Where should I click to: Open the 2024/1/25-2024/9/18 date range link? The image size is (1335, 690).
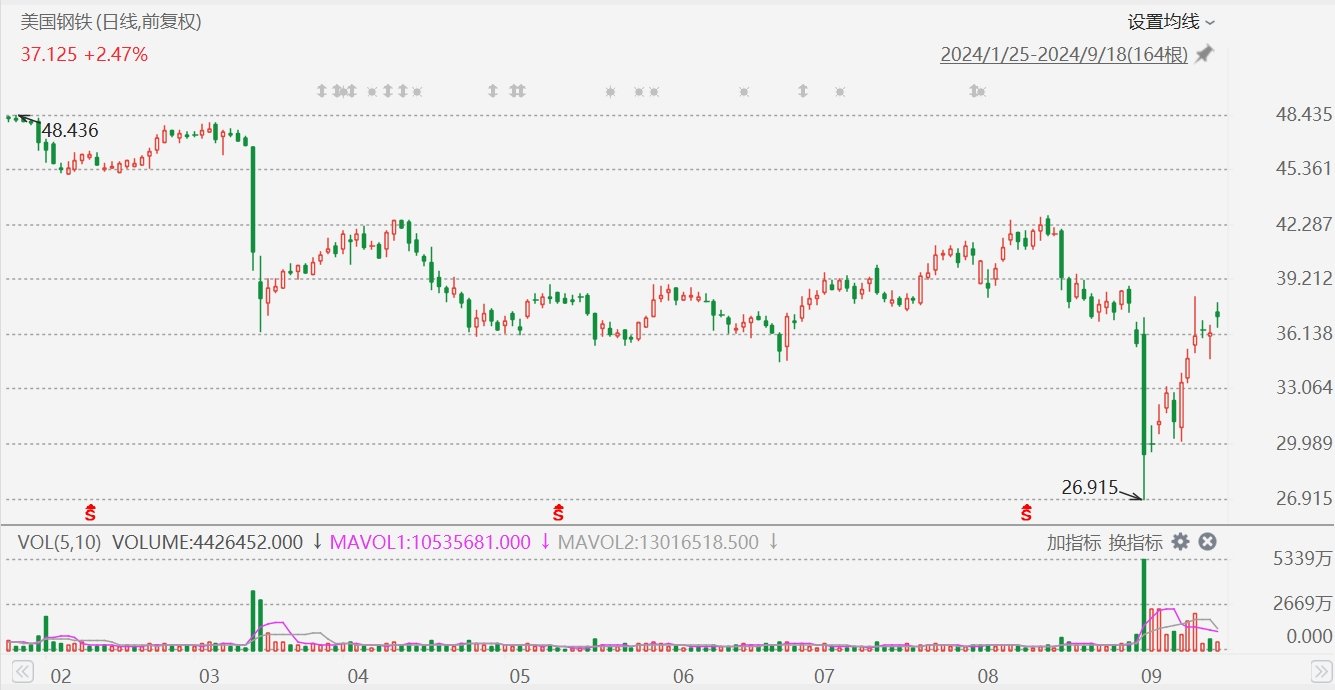click(x=1063, y=55)
